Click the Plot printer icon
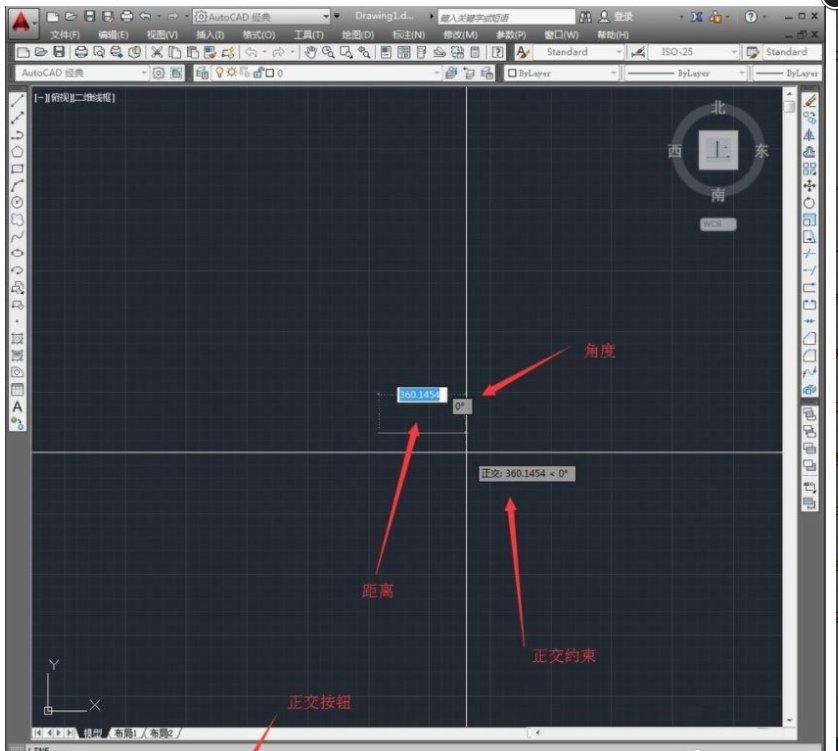The height and width of the screenshot is (751, 838). point(81,52)
